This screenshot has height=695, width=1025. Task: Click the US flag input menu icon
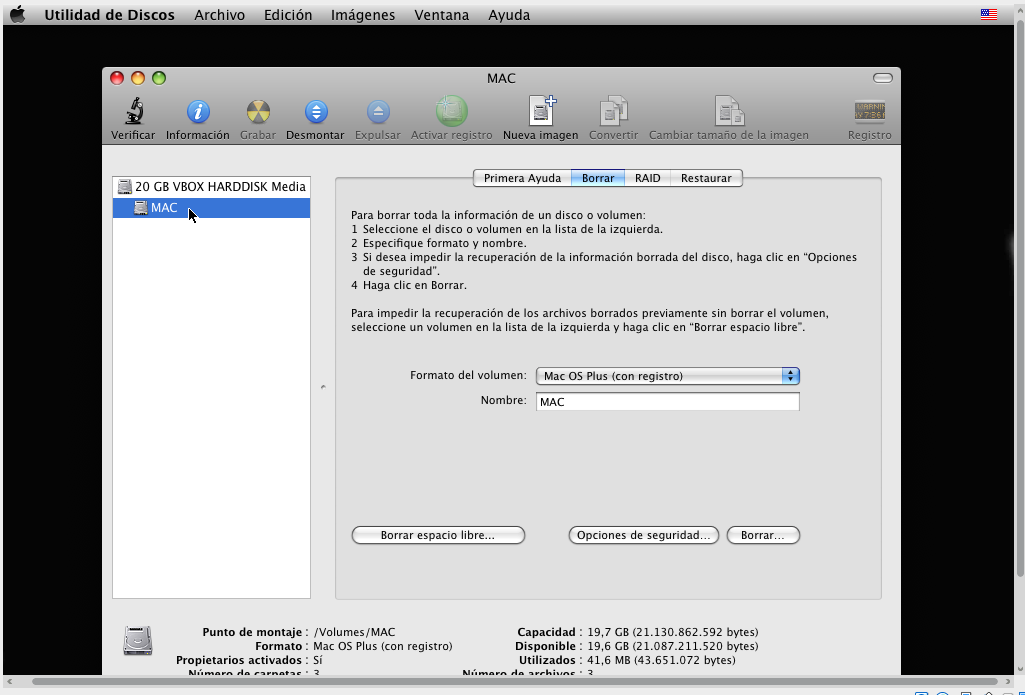coord(988,14)
